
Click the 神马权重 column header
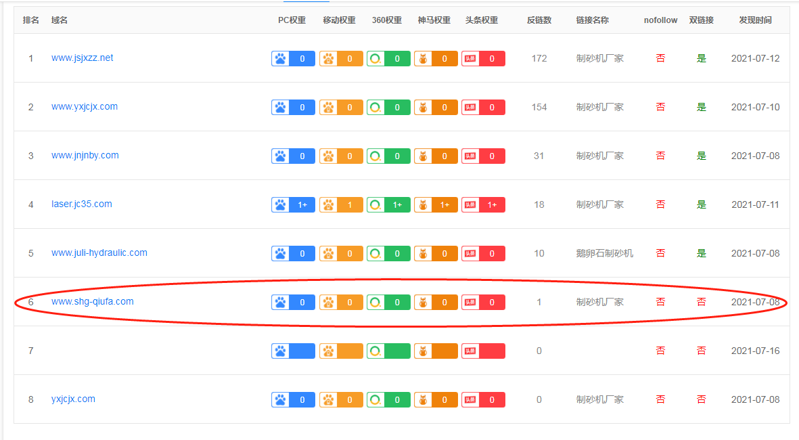[434, 20]
